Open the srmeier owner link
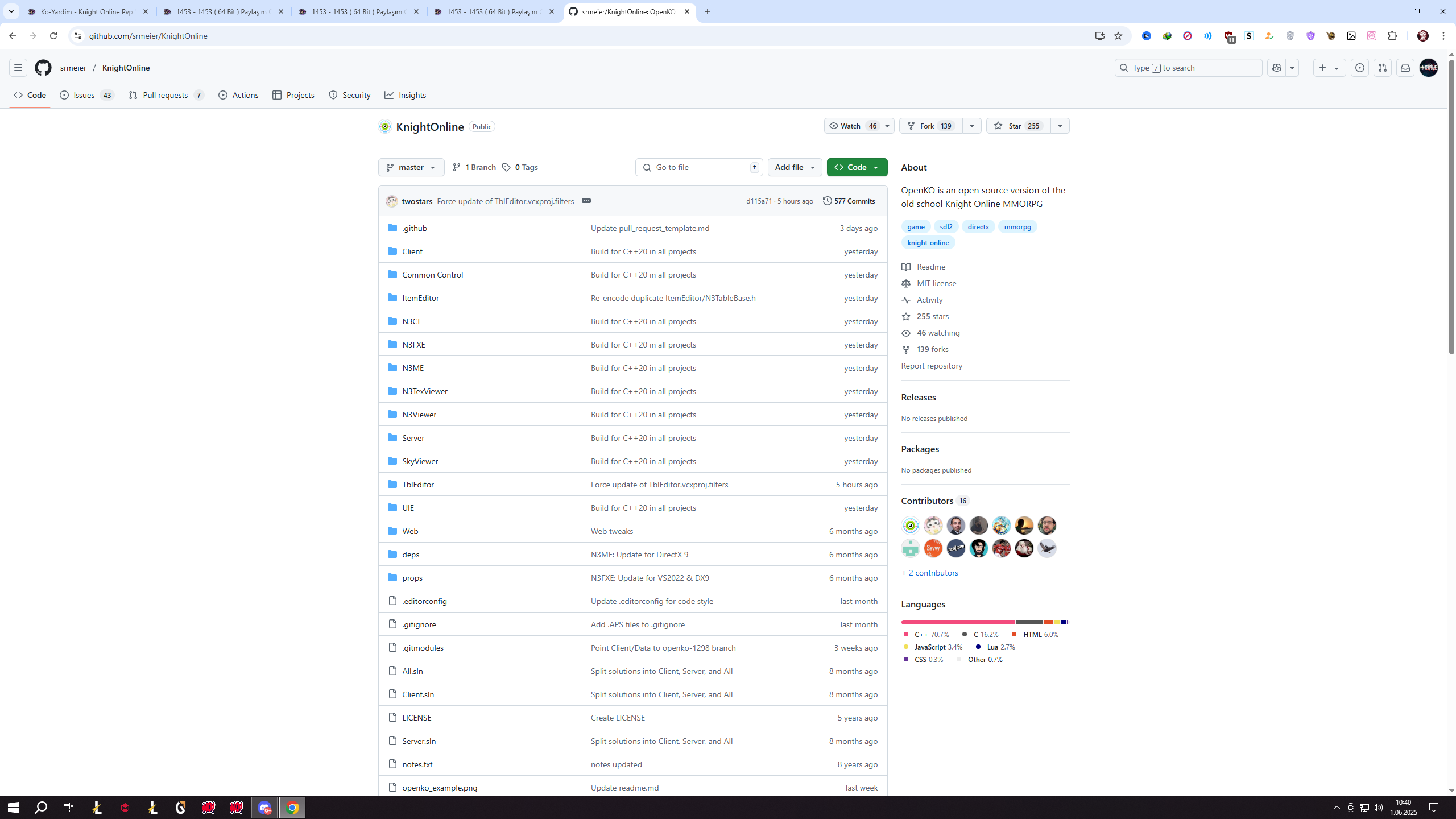 coord(73,68)
